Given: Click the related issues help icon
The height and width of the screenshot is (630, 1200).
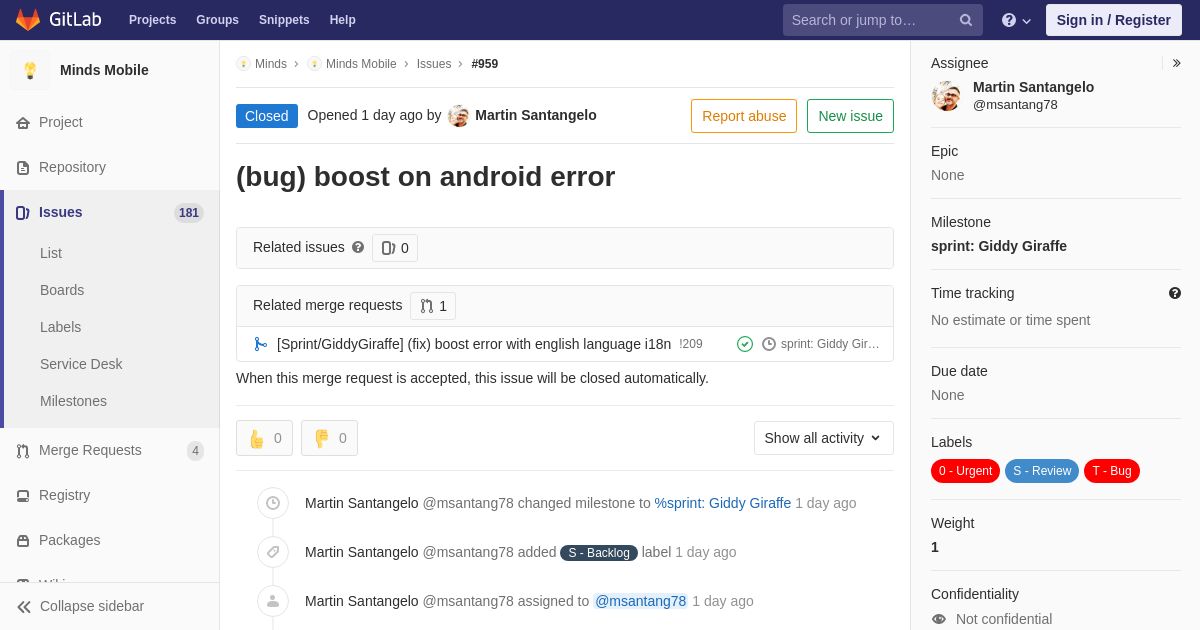Looking at the screenshot, I should (358, 247).
